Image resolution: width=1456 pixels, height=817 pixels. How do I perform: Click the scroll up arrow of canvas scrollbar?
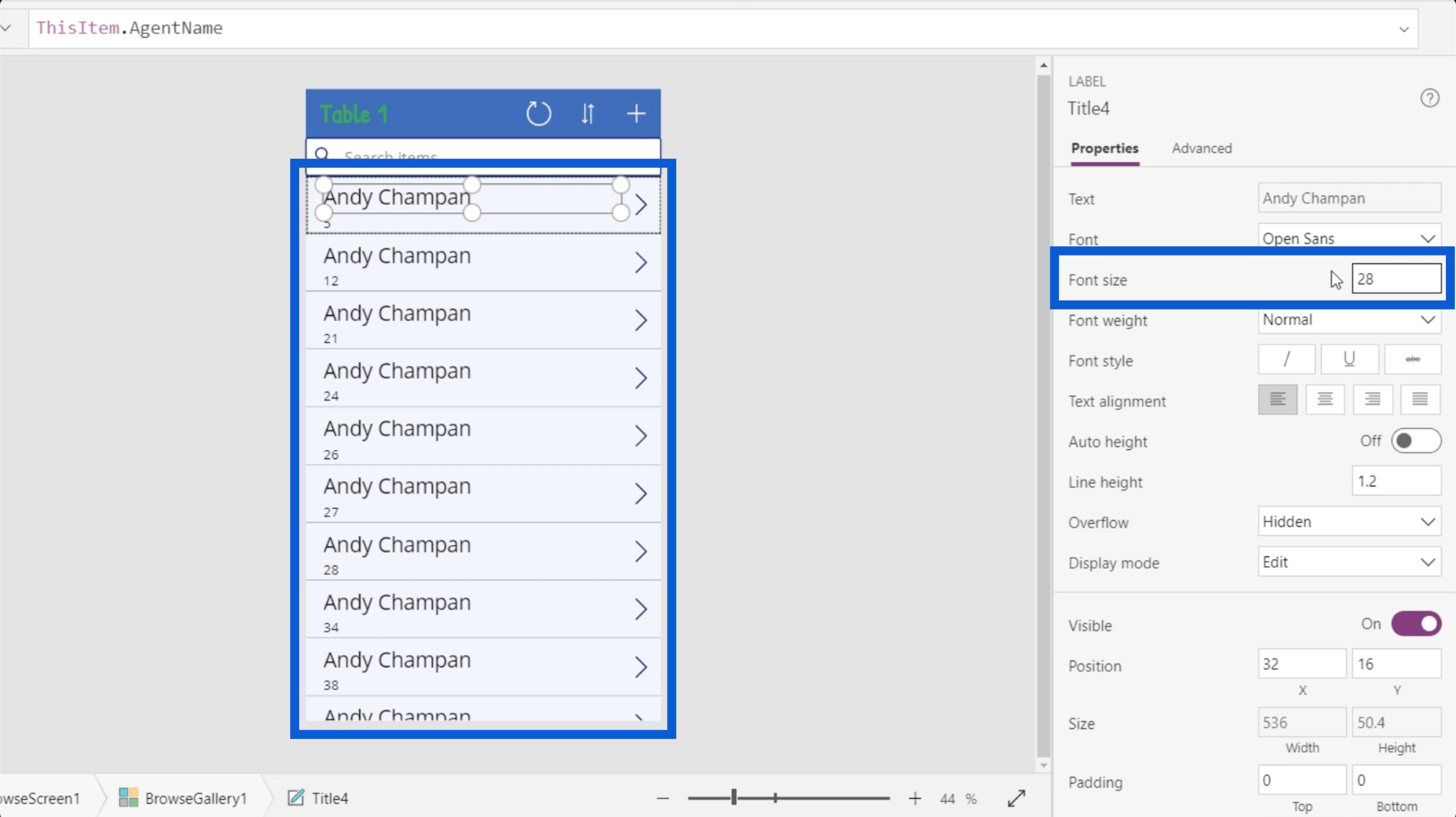click(x=1043, y=65)
